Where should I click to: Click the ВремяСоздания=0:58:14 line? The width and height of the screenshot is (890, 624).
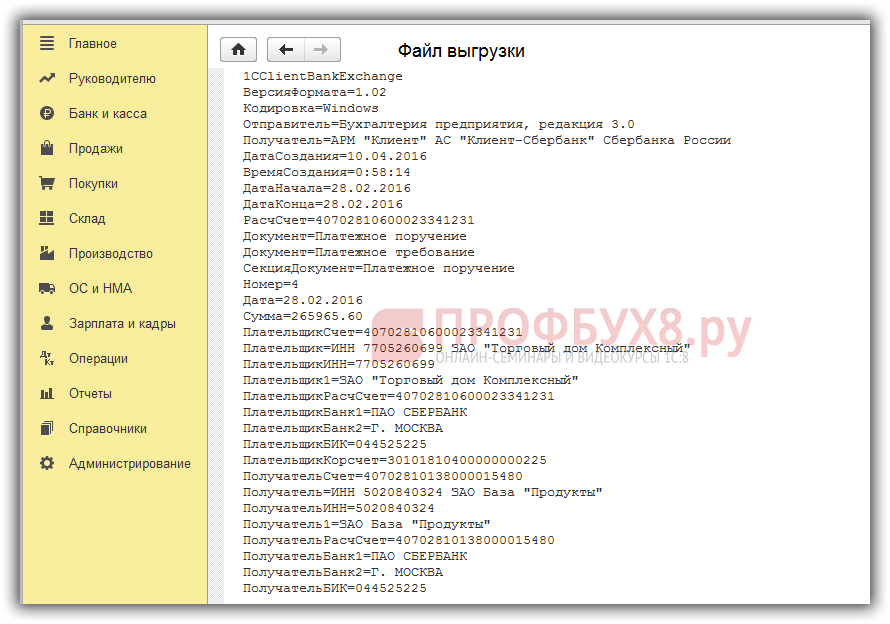(x=326, y=171)
